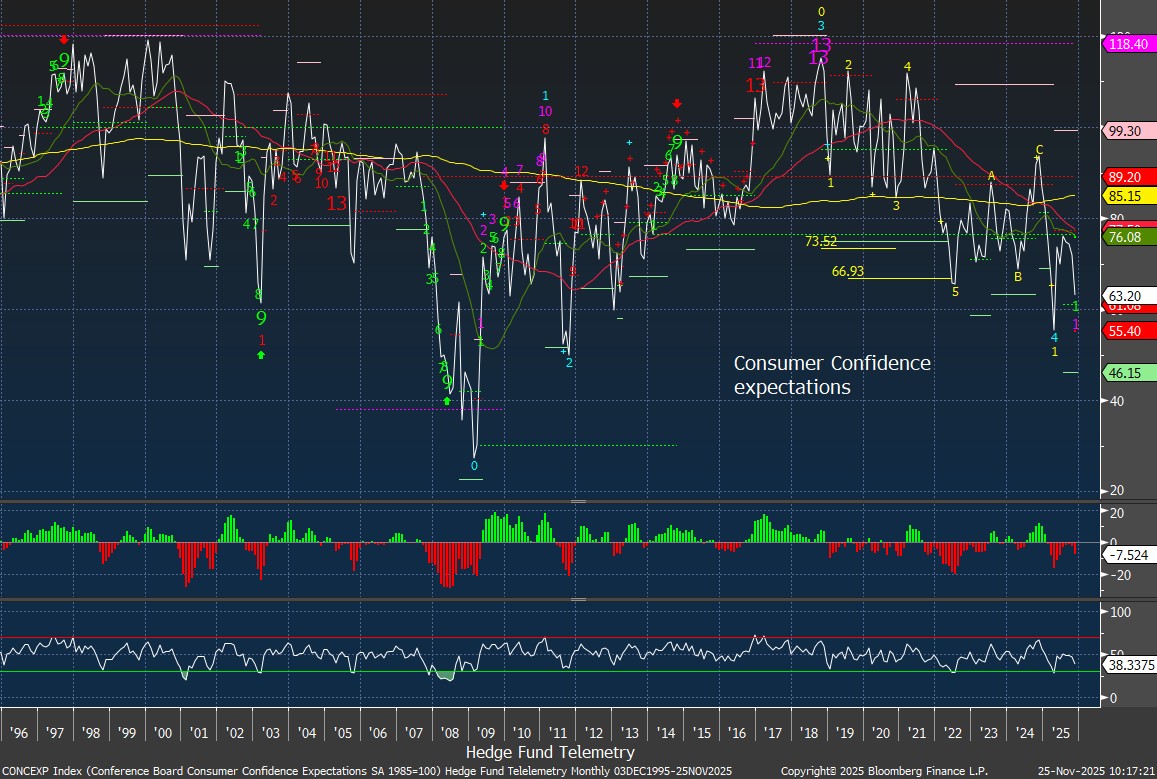Click the -7.524 histogram value label

1128,553
